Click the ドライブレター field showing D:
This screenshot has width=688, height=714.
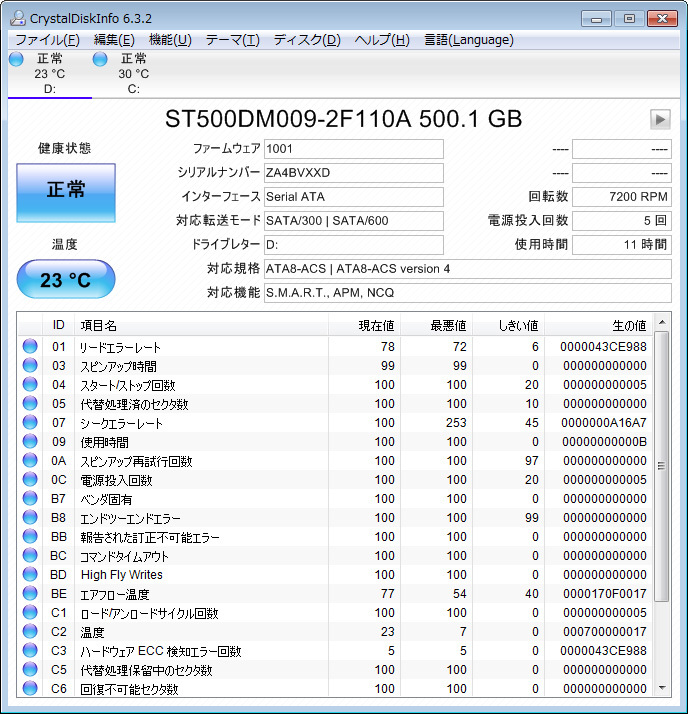(353, 245)
